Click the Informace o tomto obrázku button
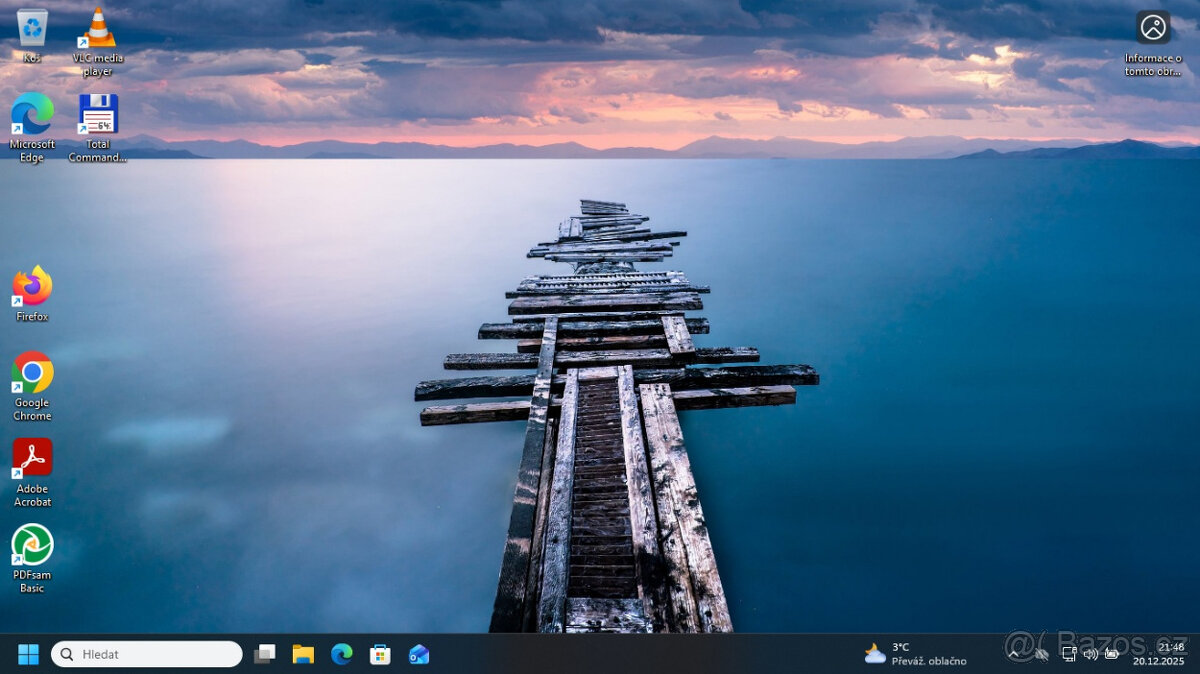 [1152, 27]
